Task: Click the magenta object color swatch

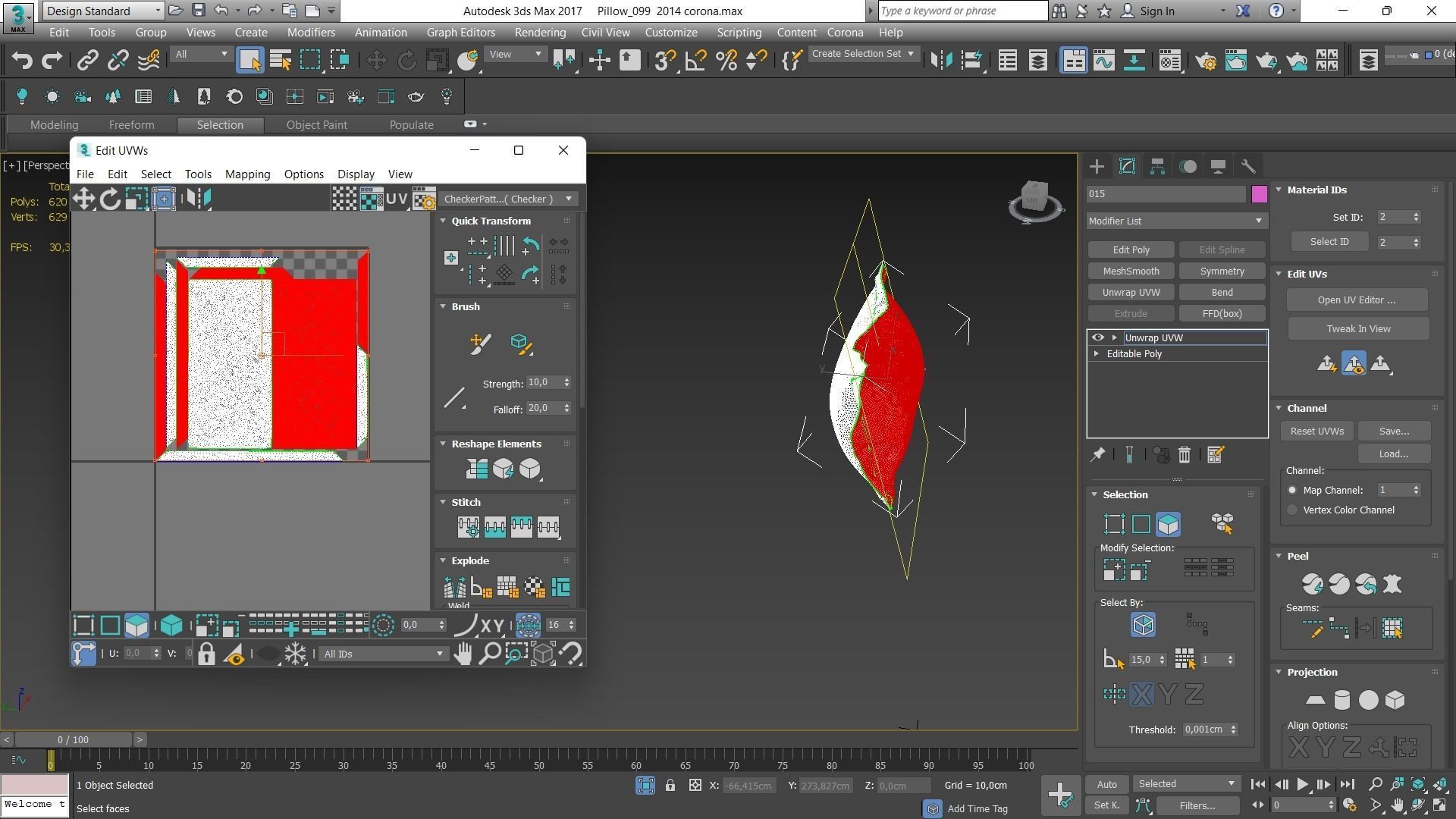Action: tap(1259, 194)
